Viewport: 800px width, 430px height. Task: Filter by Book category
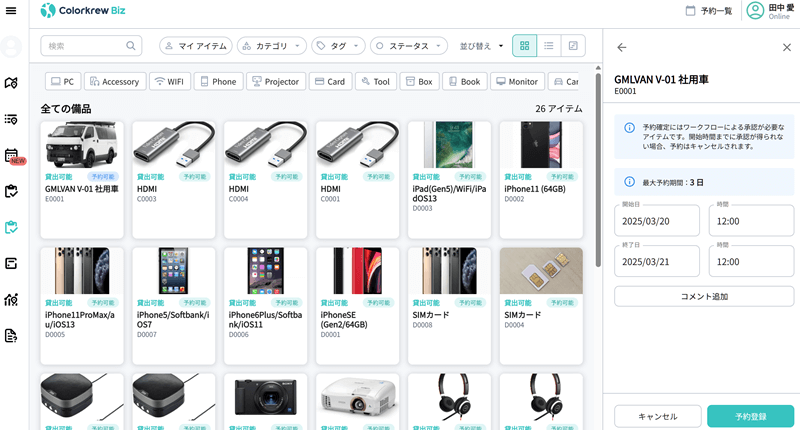point(464,82)
